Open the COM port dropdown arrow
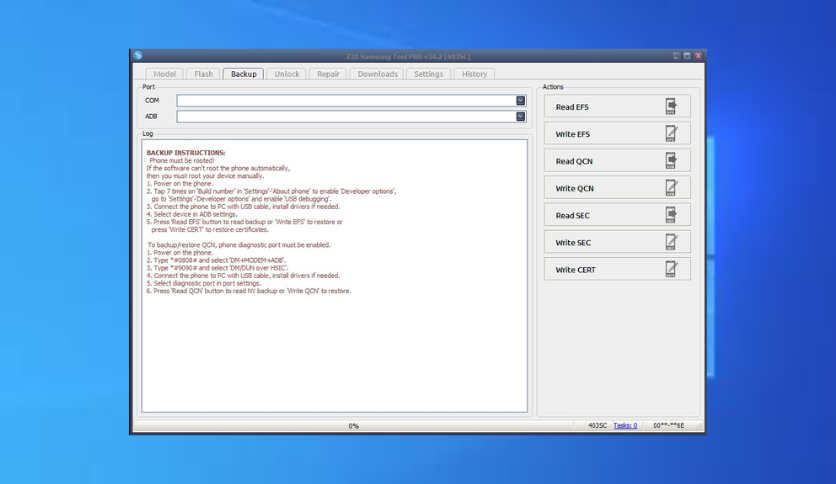The width and height of the screenshot is (836, 484). pyautogui.click(x=520, y=100)
